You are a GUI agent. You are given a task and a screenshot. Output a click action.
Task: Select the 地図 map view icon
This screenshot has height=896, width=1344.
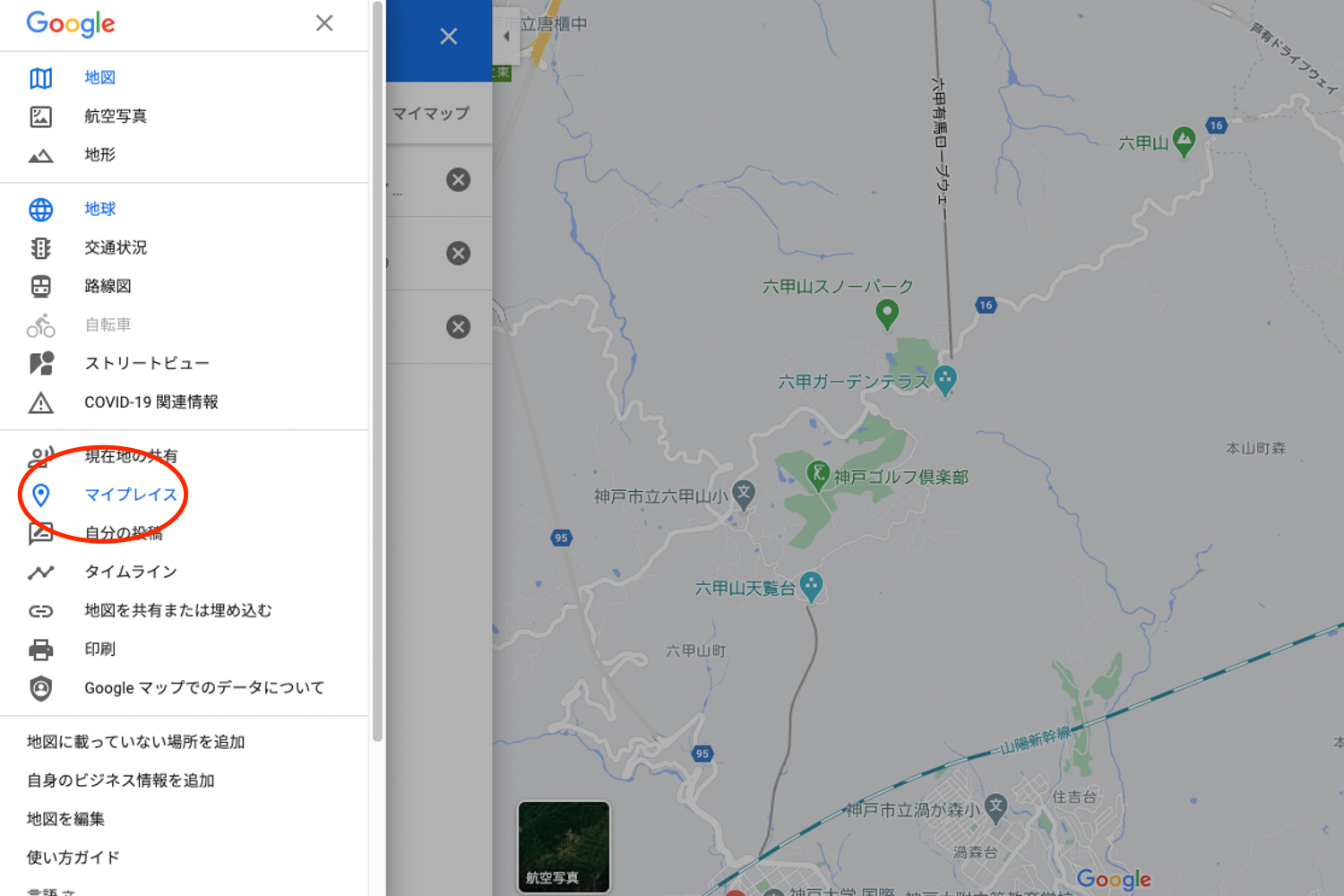click(x=40, y=78)
